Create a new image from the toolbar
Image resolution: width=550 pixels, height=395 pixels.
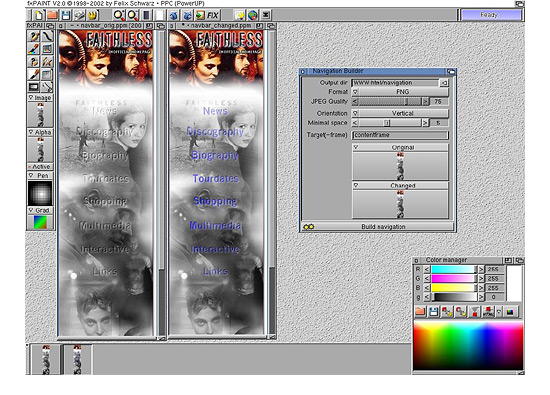pyautogui.click(x=39, y=15)
